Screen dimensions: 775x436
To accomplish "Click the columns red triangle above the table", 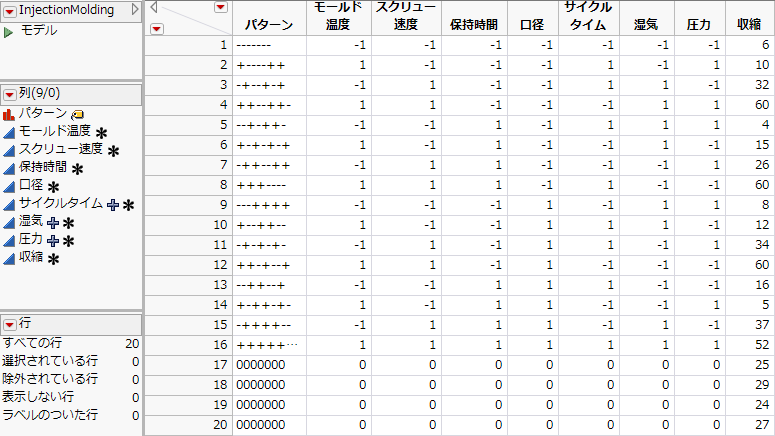I will [x=220, y=7].
